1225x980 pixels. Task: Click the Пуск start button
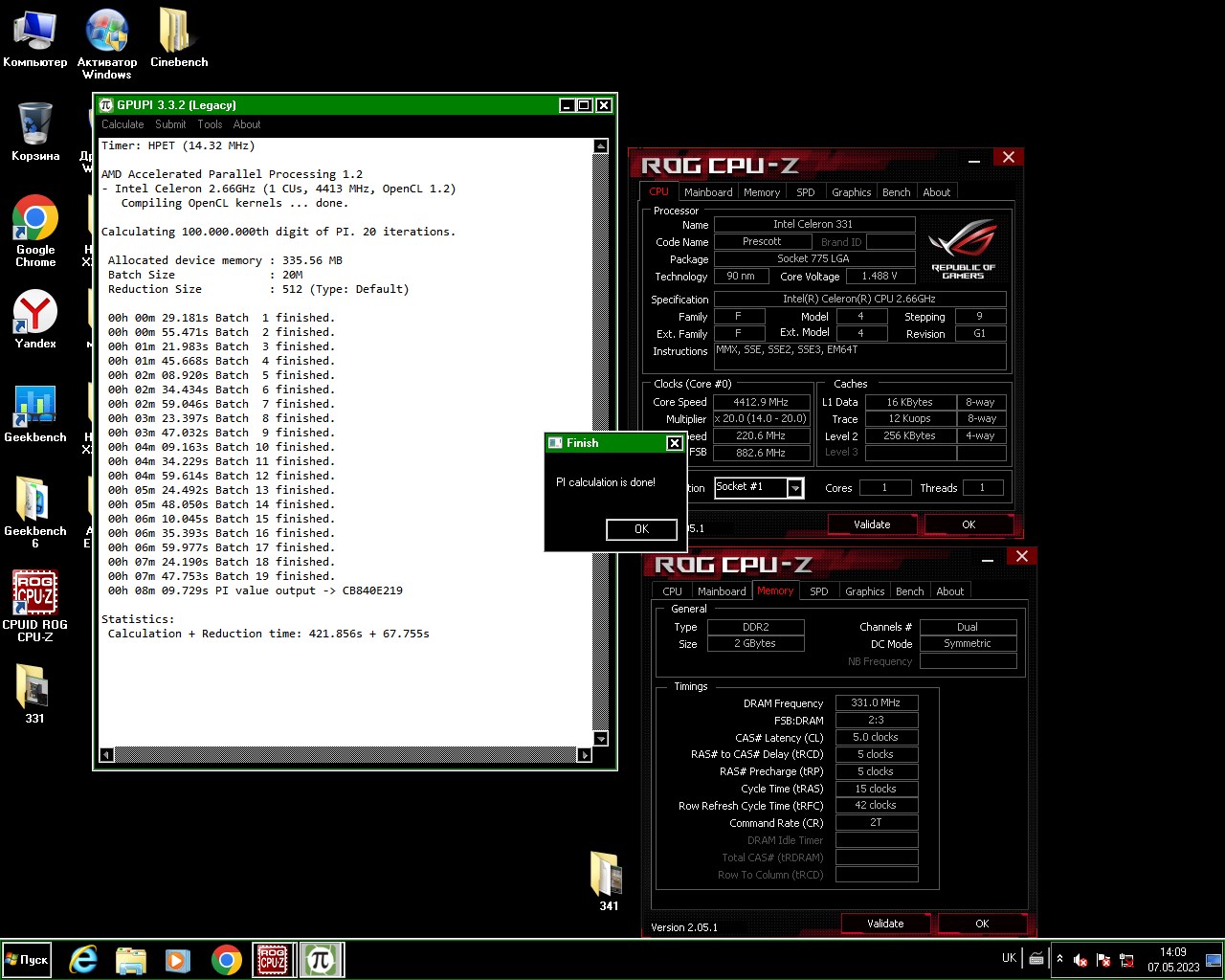pyautogui.click(x=27, y=960)
